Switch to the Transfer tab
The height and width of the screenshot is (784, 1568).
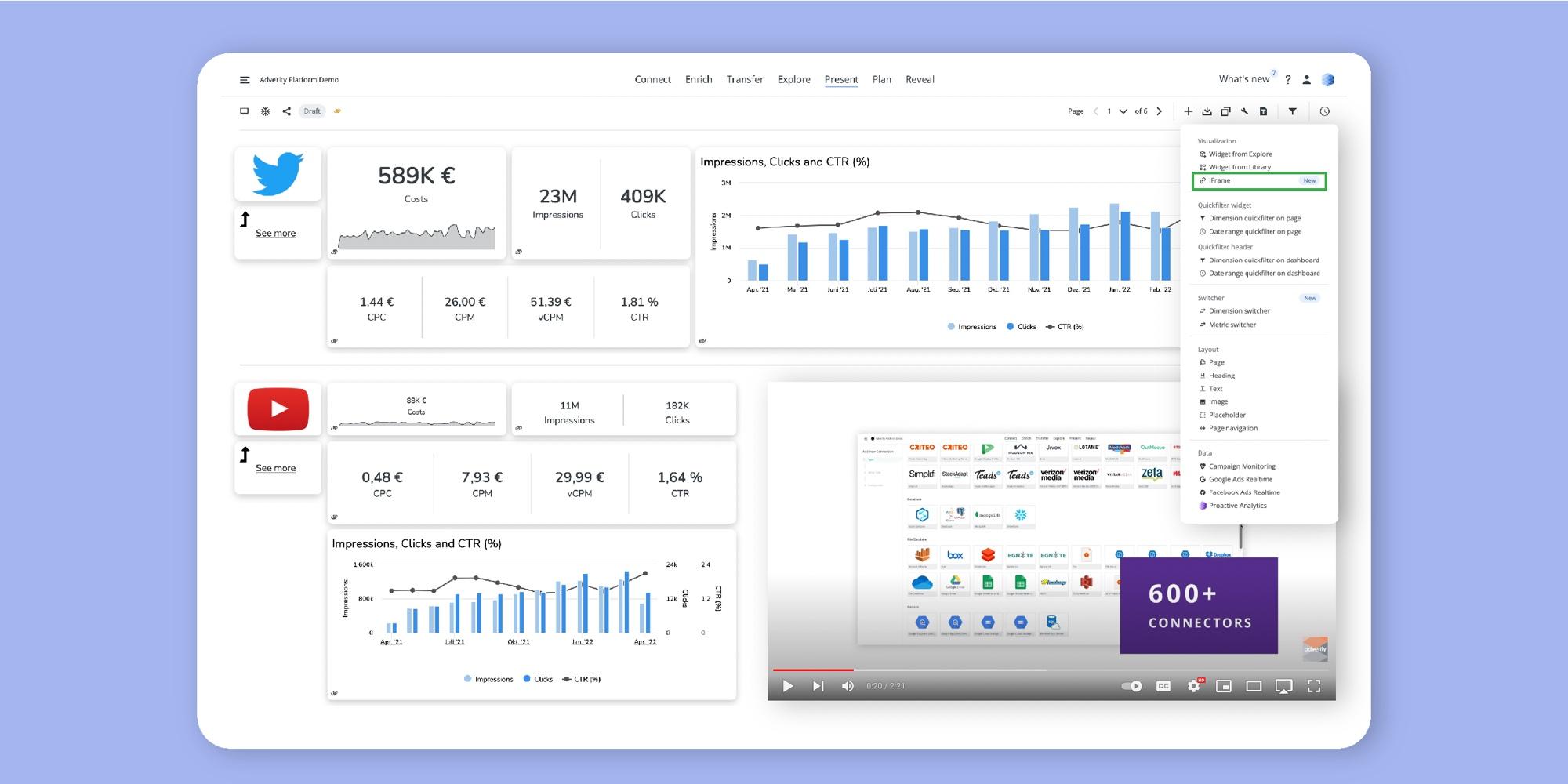point(745,79)
